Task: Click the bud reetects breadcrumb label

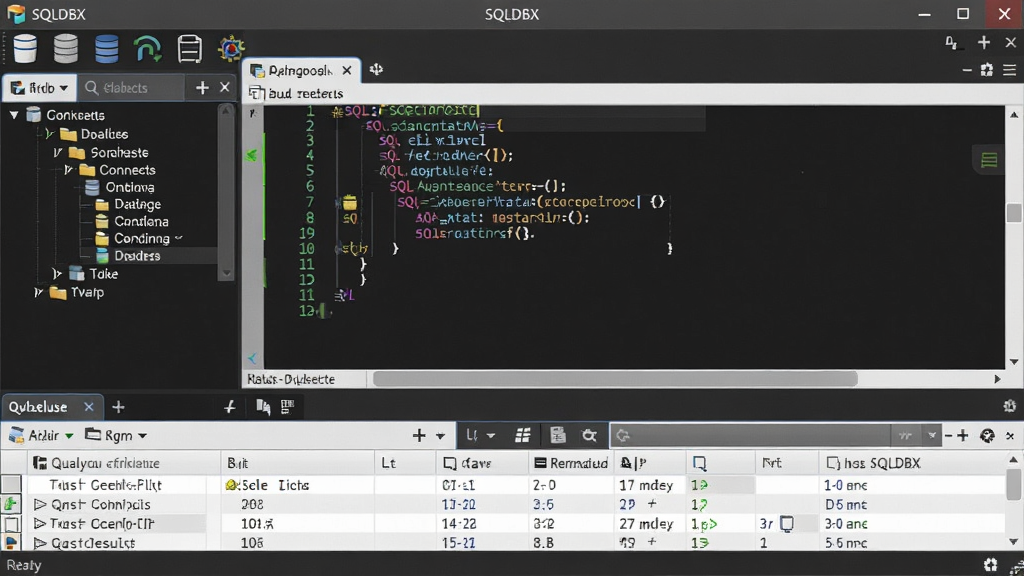Action: tap(306, 93)
